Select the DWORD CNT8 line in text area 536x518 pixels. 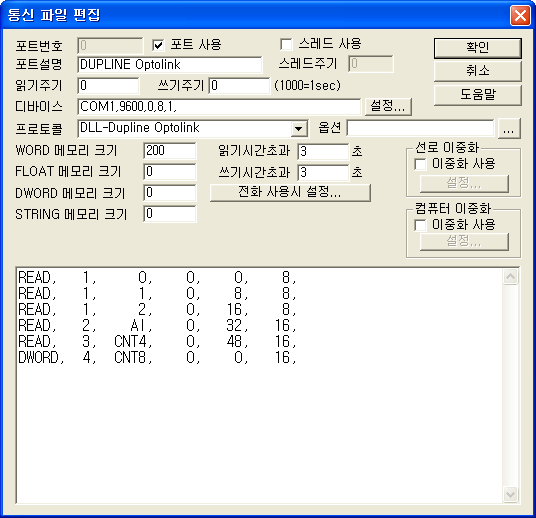(x=157, y=358)
